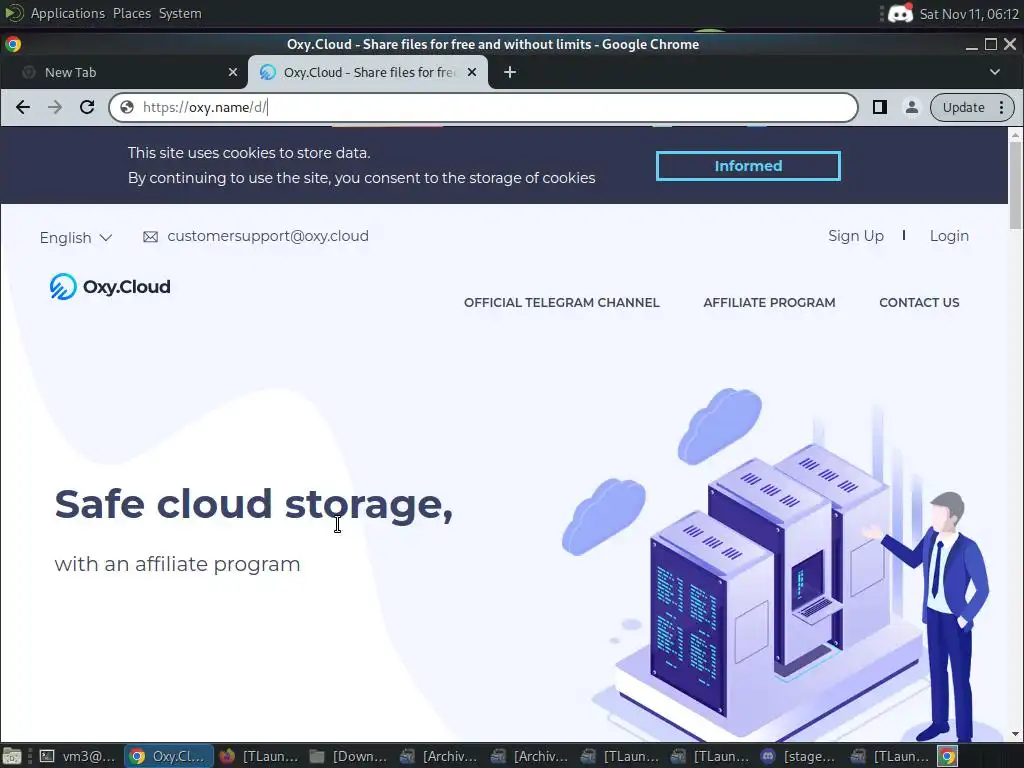Click show desktop icon in bottom panel
Screen dimensions: 1024x768
(12, 756)
